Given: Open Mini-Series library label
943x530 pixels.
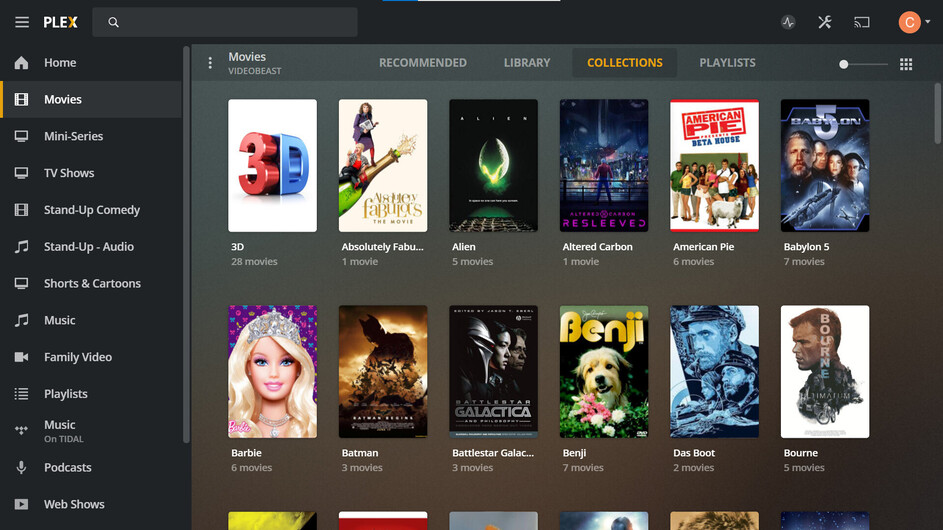Looking at the screenshot, I should click(x=73, y=136).
